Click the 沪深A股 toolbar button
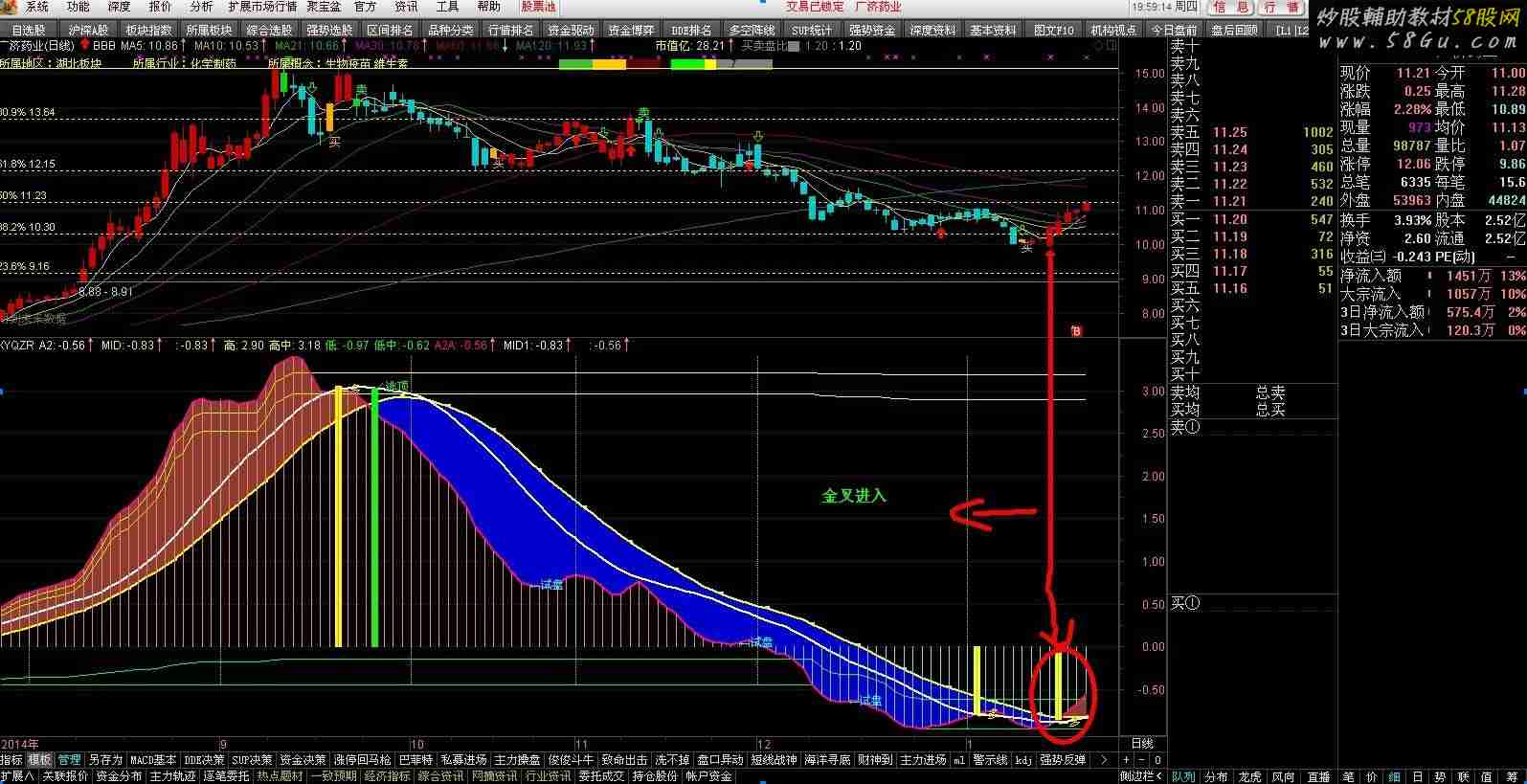The width and height of the screenshot is (1527, 784). [87, 30]
